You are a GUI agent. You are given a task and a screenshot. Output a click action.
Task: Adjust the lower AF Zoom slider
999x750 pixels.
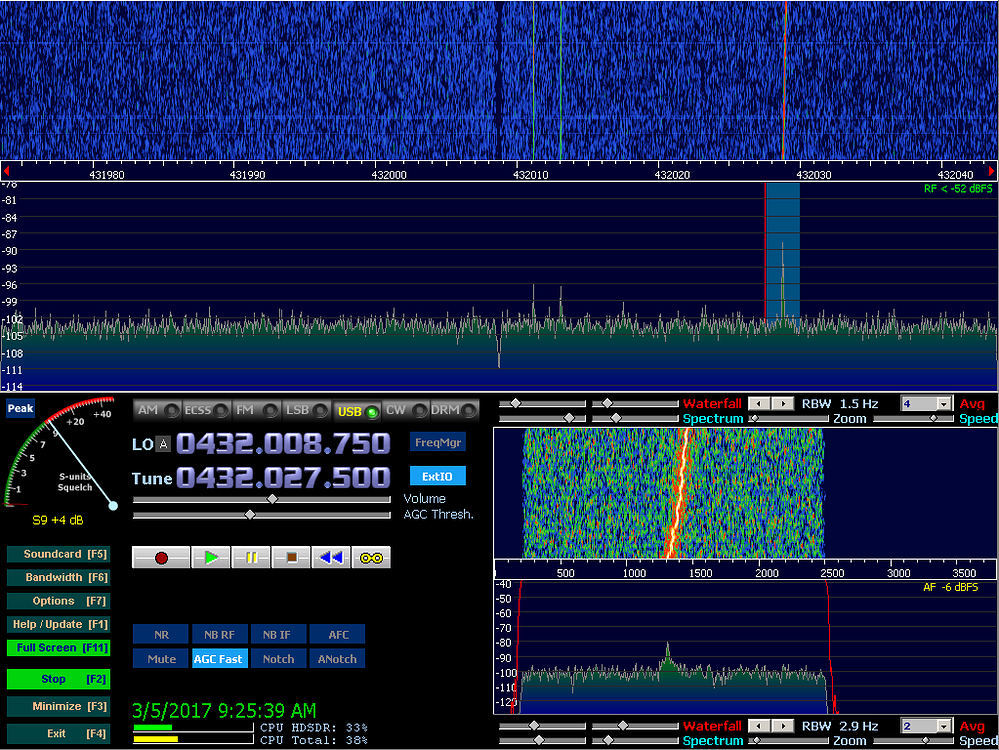pos(788,740)
